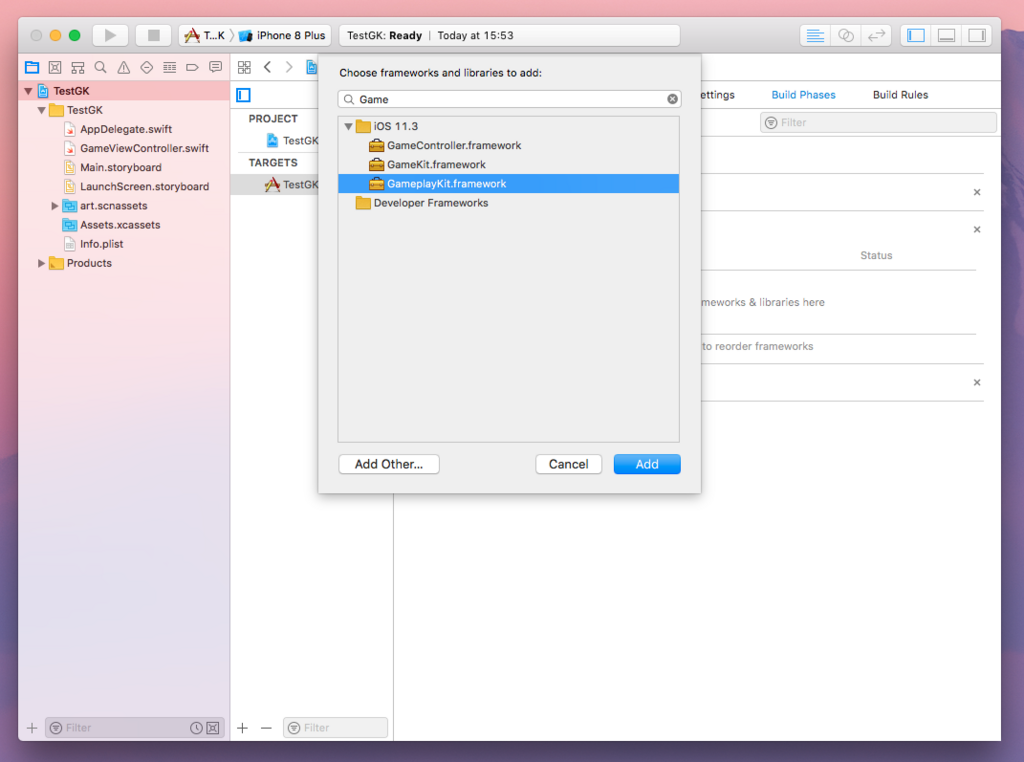Viewport: 1024px width, 762px height.
Task: Collapse the TestGK project root
Action: [x=28, y=91]
